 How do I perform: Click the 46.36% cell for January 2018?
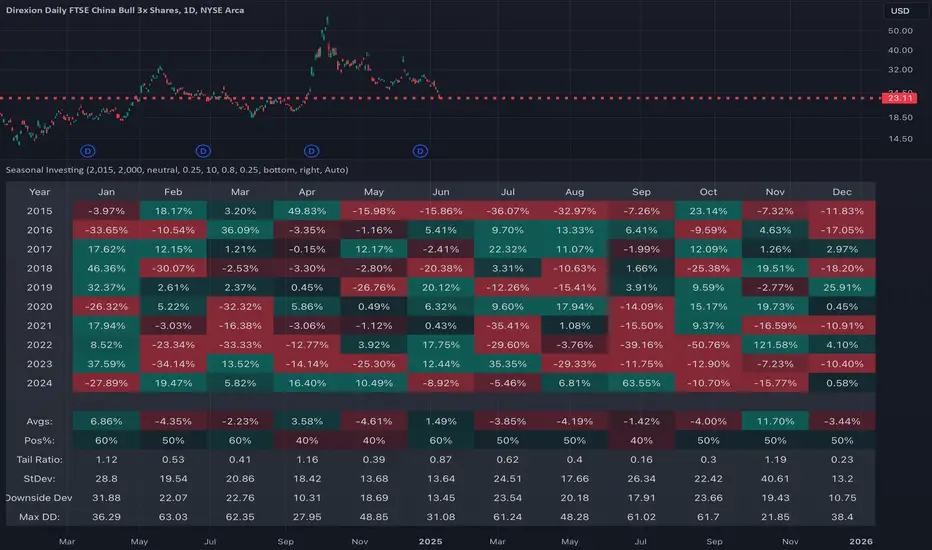tap(106, 268)
